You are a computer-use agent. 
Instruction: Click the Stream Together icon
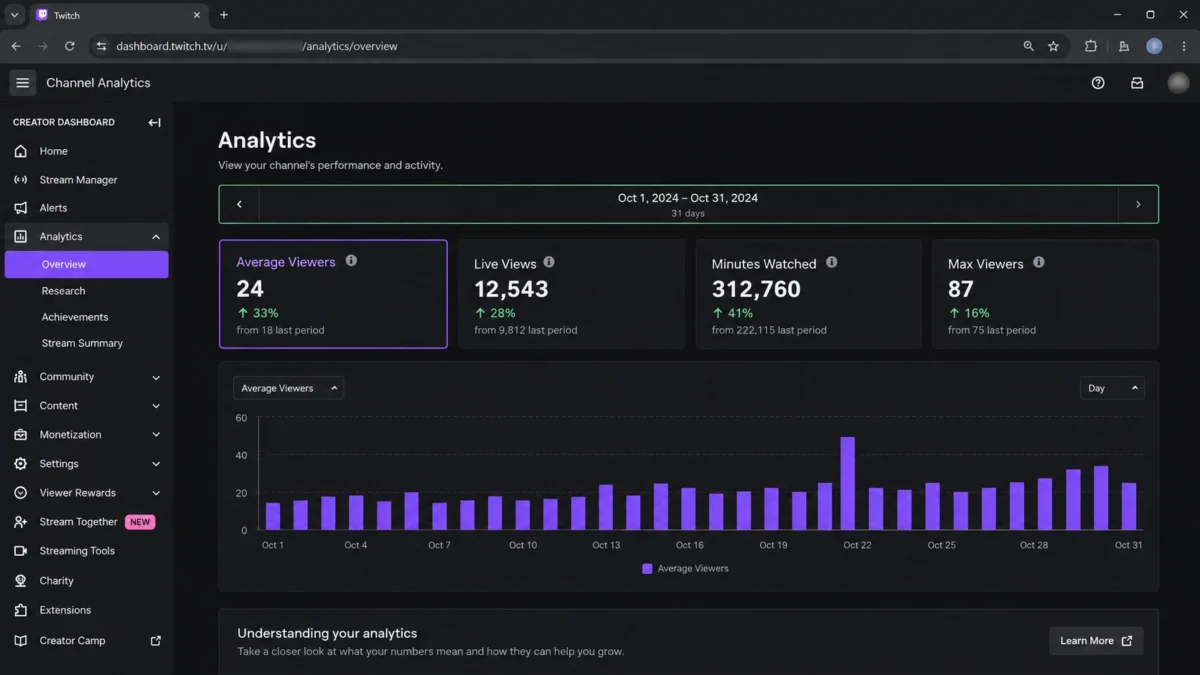point(20,522)
